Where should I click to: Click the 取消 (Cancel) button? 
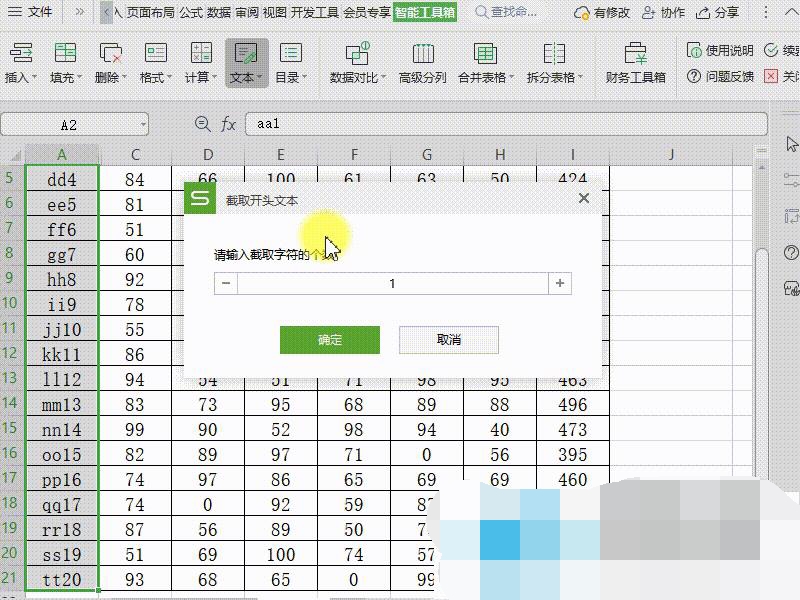click(448, 340)
